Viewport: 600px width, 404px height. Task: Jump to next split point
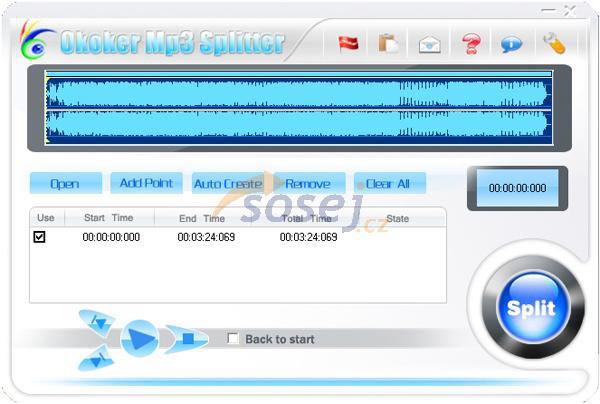pos(97,358)
